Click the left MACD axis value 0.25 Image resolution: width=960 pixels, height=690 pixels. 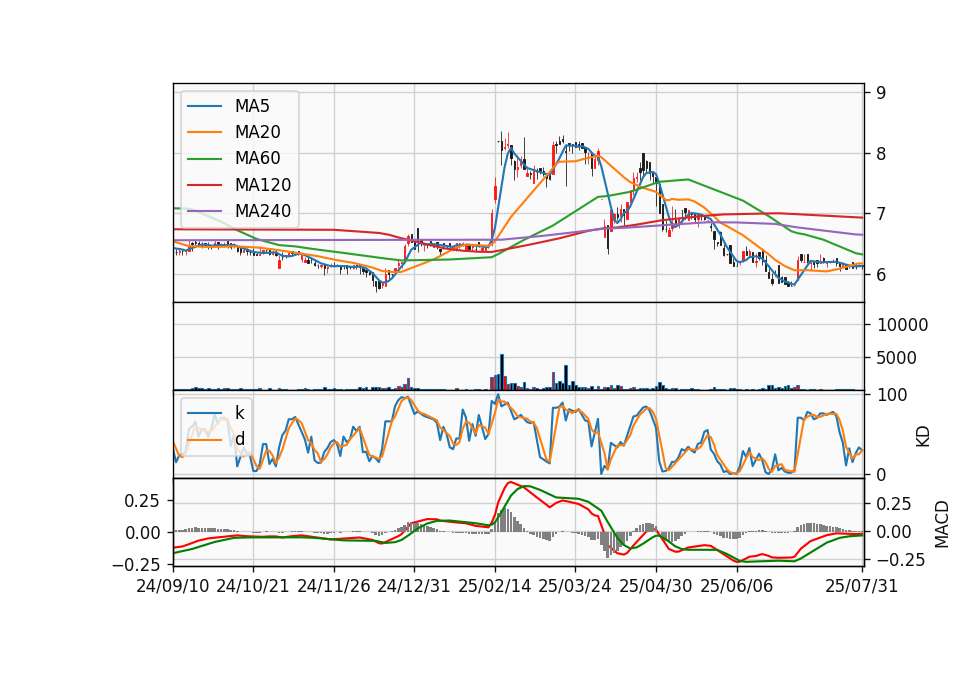(142, 501)
